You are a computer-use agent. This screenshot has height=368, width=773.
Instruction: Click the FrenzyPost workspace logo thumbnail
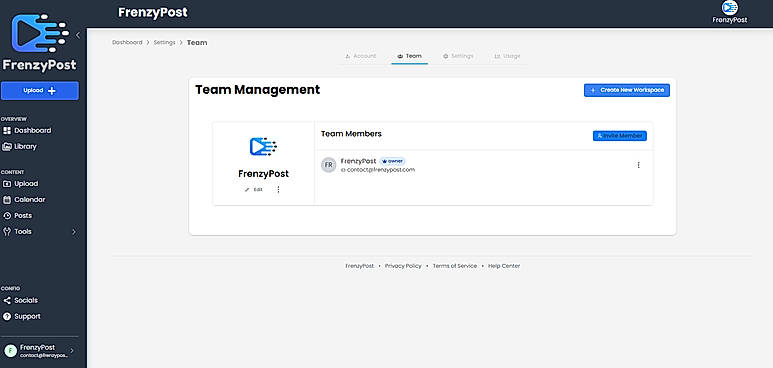pyautogui.click(x=263, y=147)
